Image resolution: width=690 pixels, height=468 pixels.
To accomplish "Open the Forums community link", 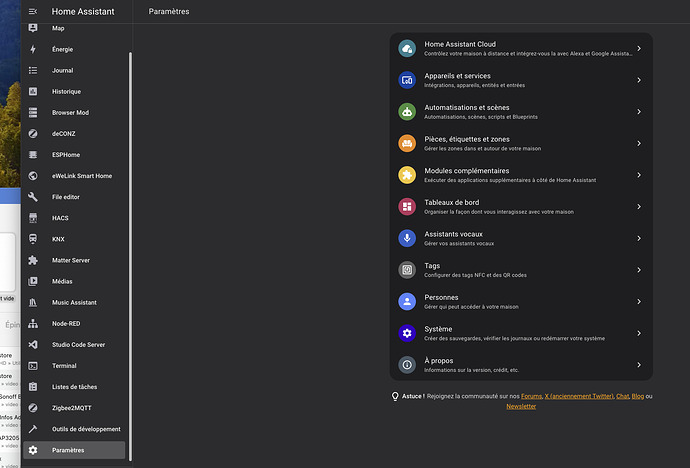I will (x=531, y=397).
